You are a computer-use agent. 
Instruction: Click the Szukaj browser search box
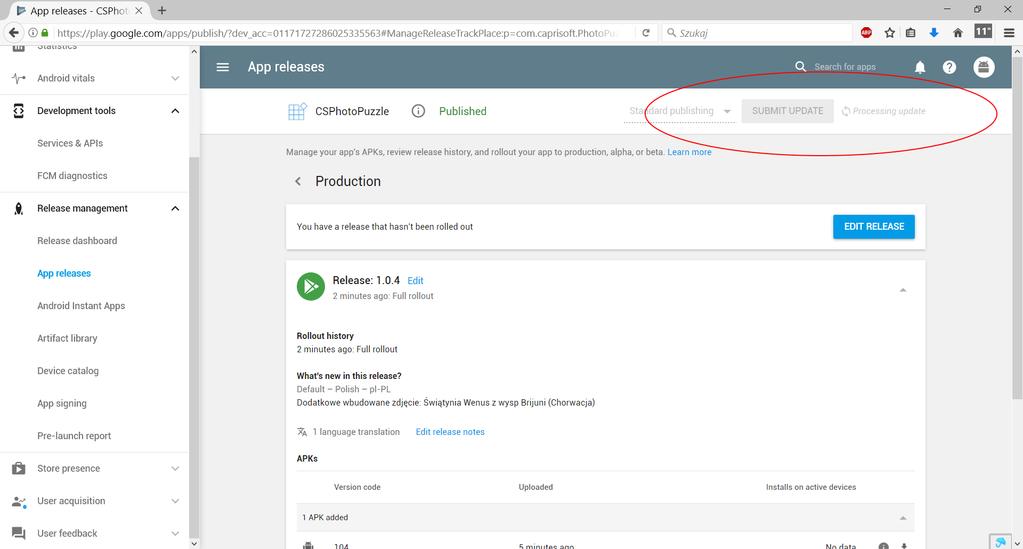pos(757,33)
